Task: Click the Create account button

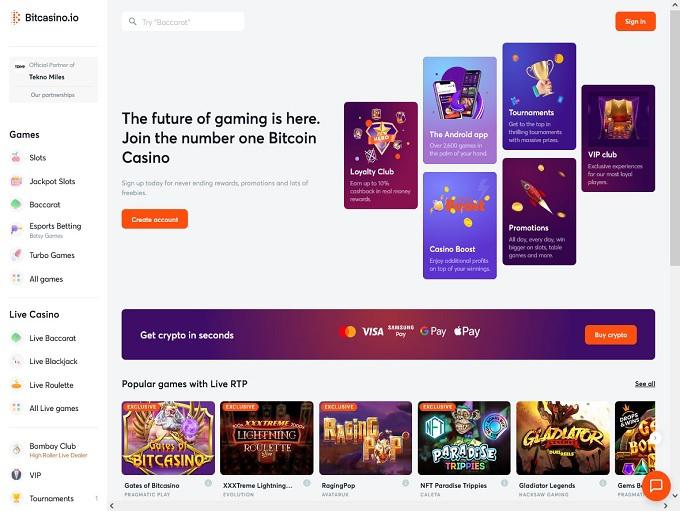Action: coord(155,219)
